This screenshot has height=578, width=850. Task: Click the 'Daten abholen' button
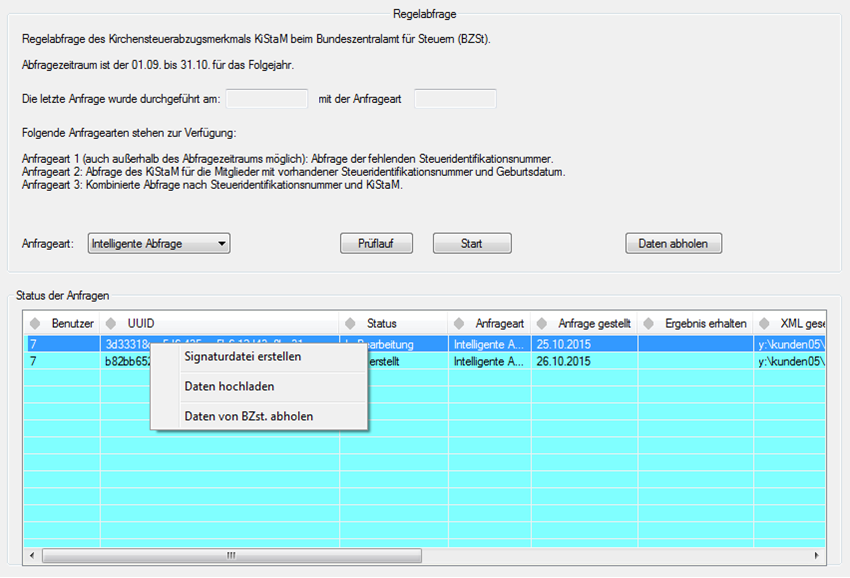click(x=673, y=243)
